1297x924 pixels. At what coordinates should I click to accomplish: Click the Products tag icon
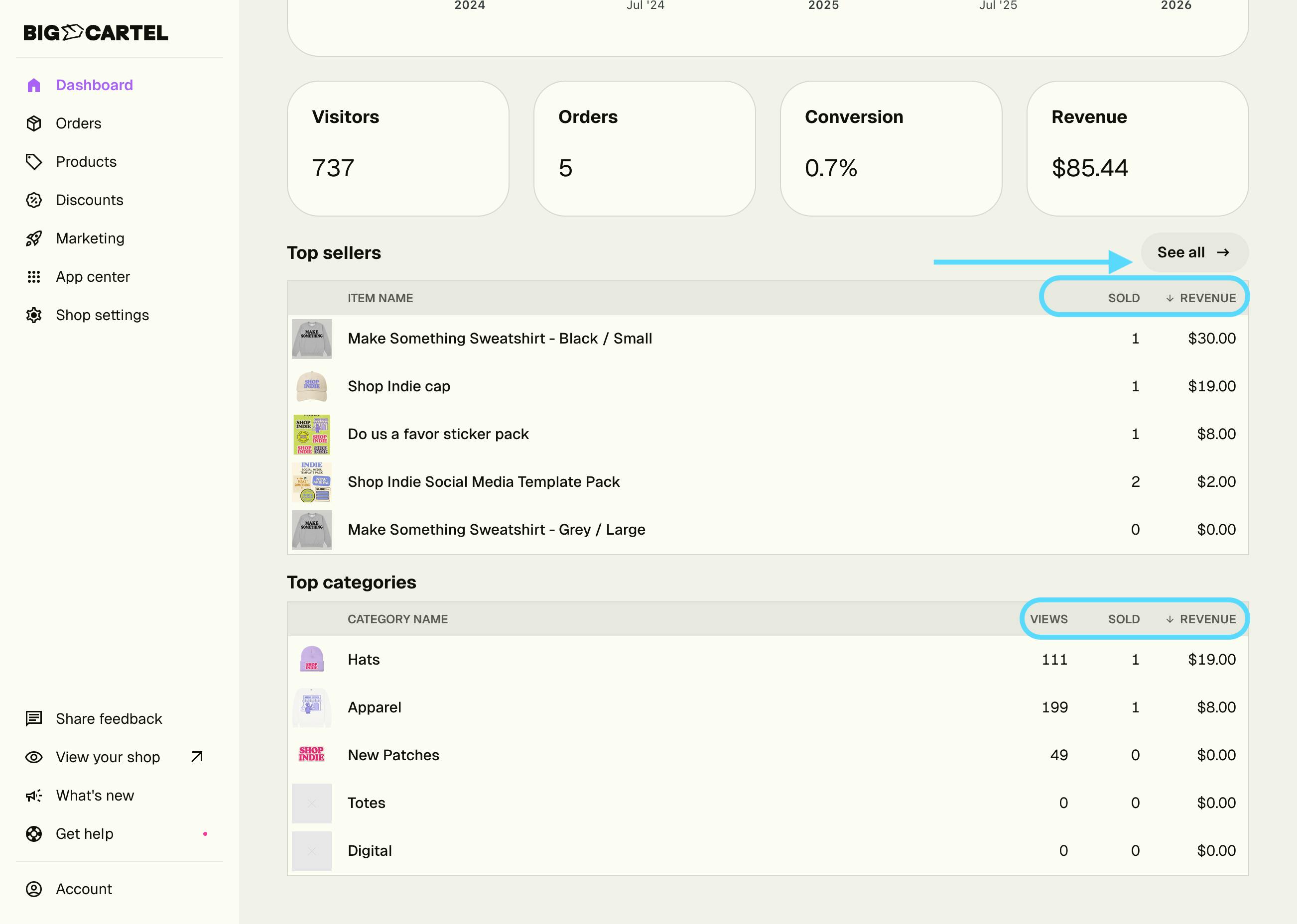pyautogui.click(x=33, y=162)
